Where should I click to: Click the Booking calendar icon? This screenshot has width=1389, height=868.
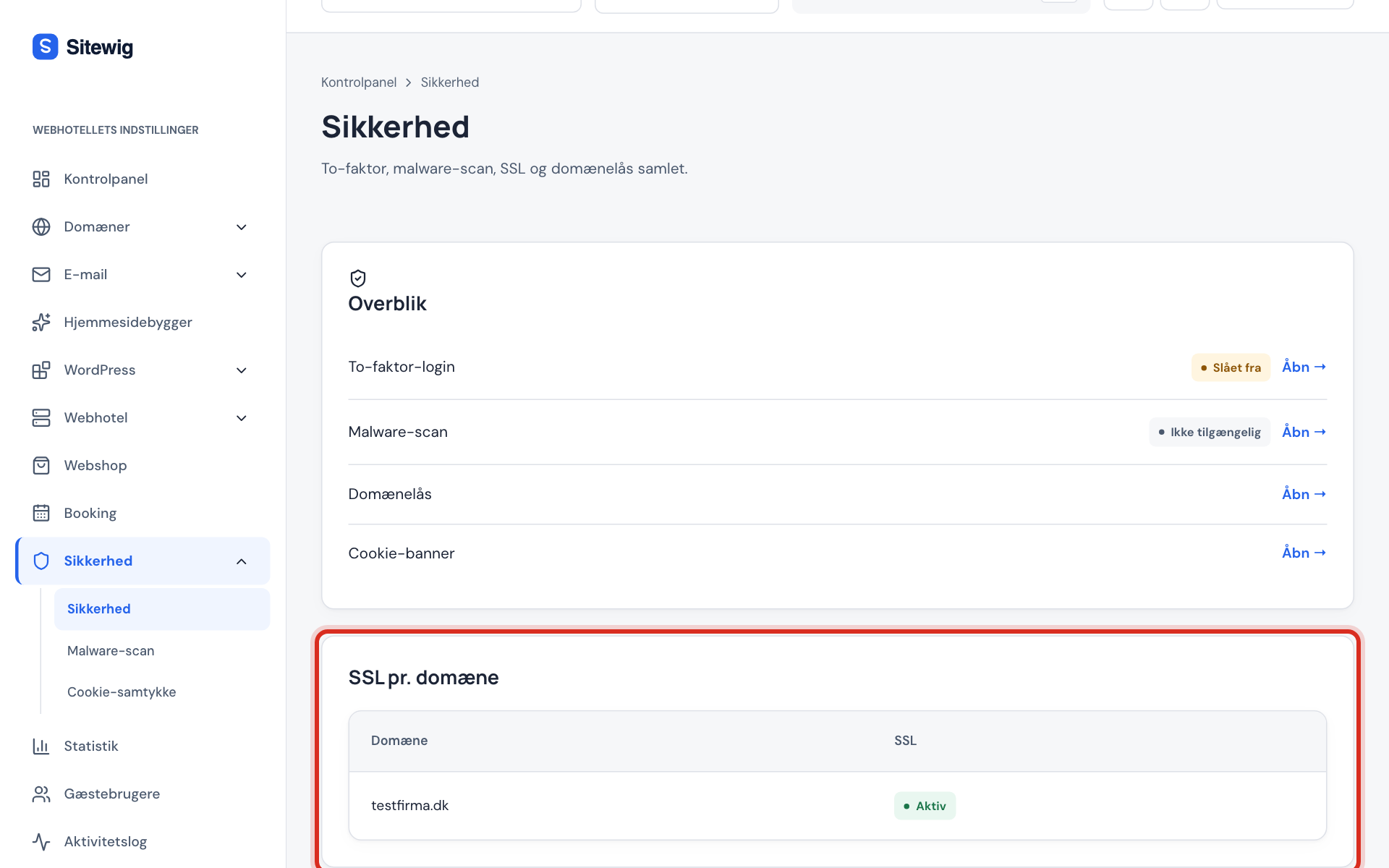41,513
